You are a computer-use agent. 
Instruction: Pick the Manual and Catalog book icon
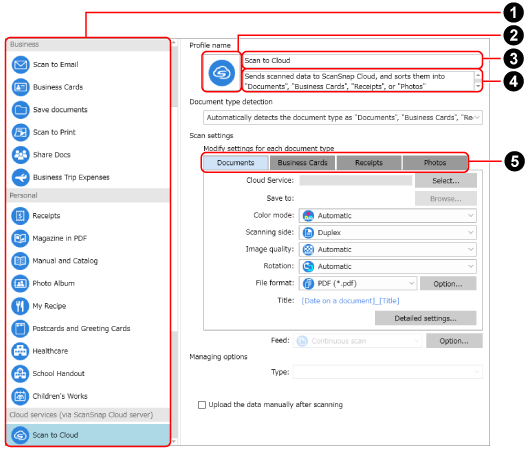(20, 261)
